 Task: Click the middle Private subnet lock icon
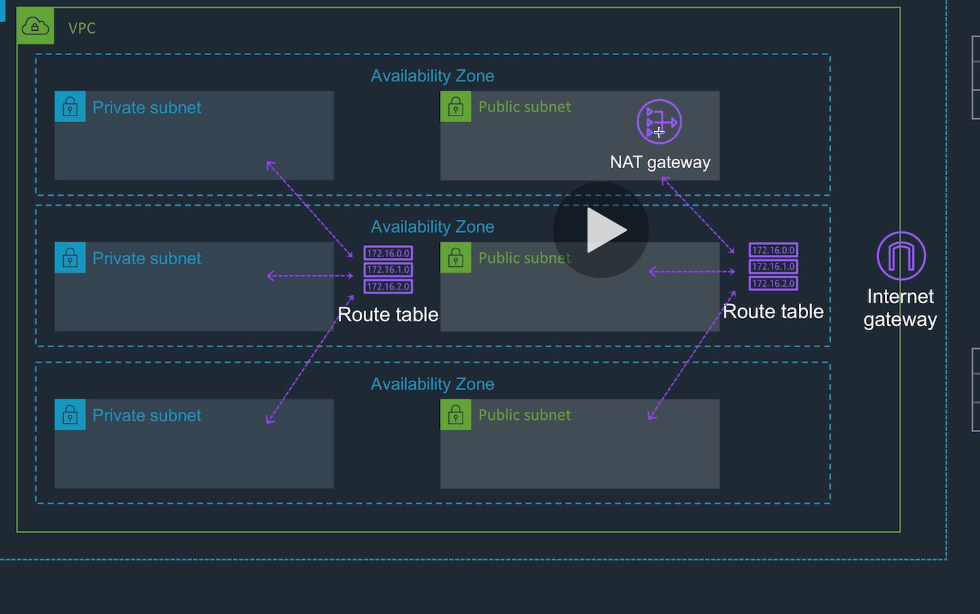(70, 257)
